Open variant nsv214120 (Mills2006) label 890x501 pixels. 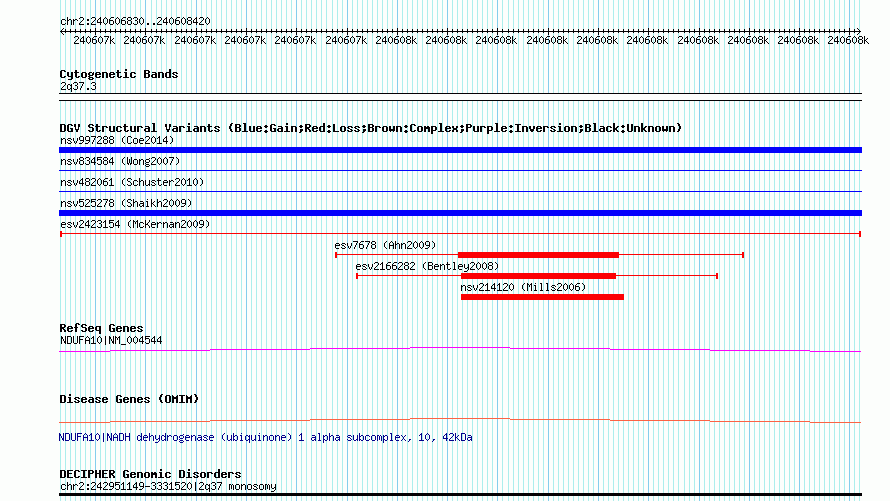point(523,287)
